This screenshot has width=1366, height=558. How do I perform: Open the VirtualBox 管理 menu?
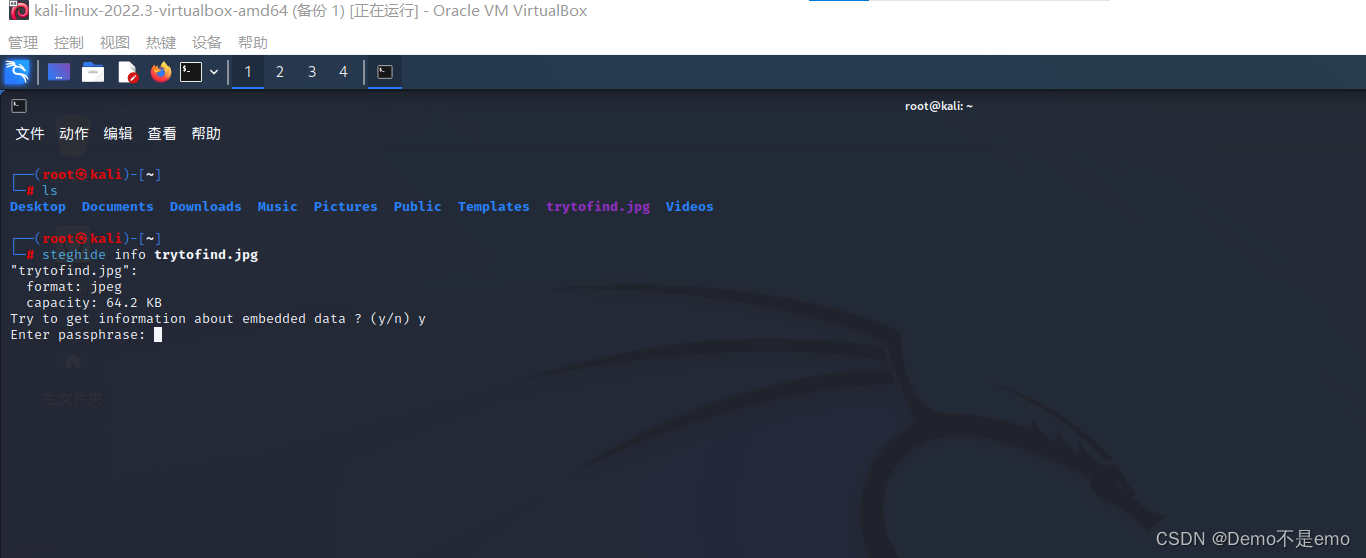pyautogui.click(x=23, y=42)
